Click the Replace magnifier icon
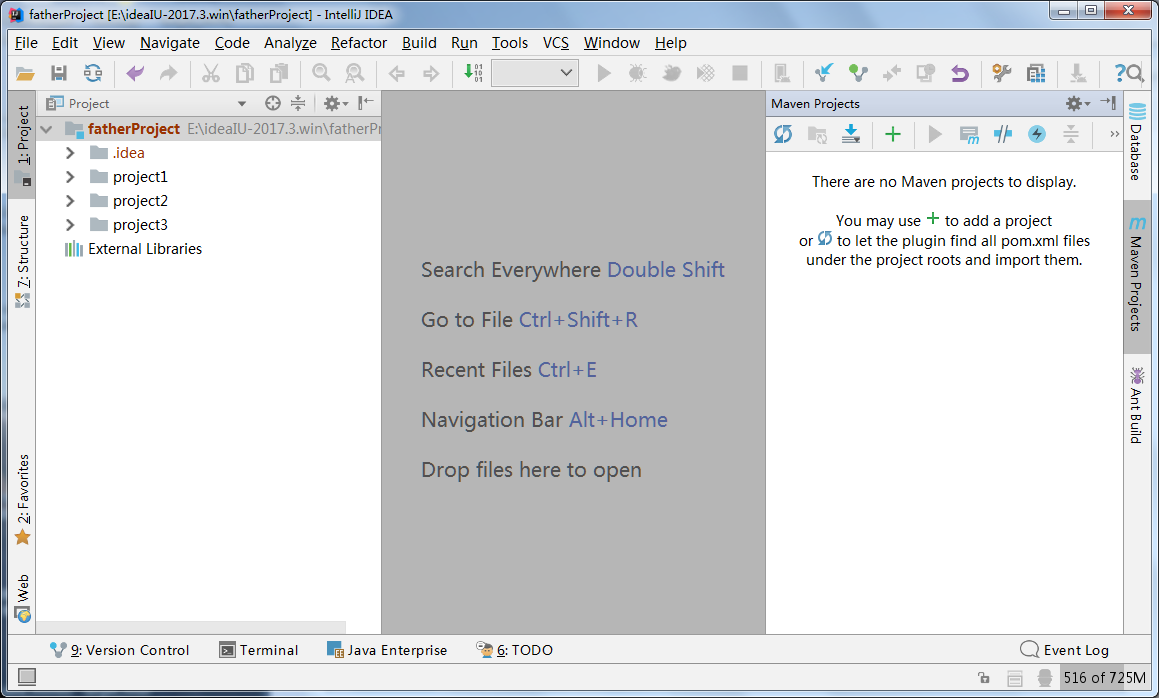The height and width of the screenshot is (698, 1159). tap(355, 73)
